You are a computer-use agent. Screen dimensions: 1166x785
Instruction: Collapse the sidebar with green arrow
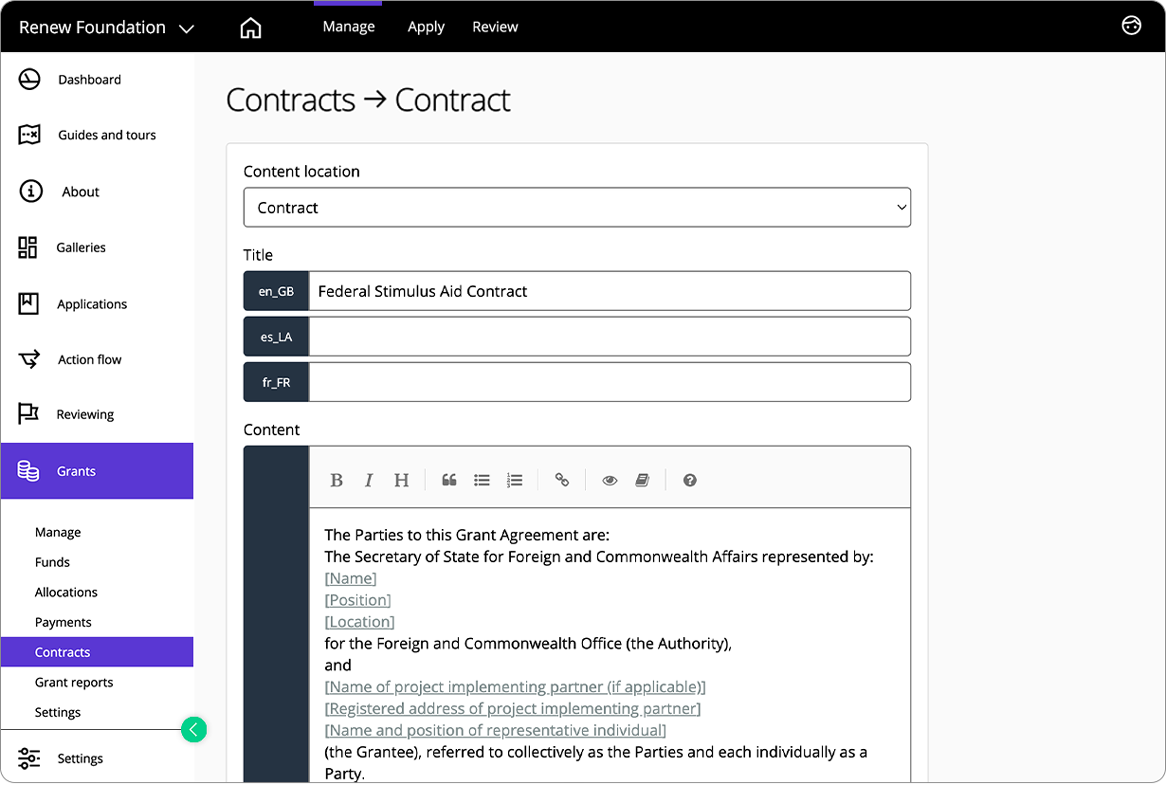pos(194,730)
